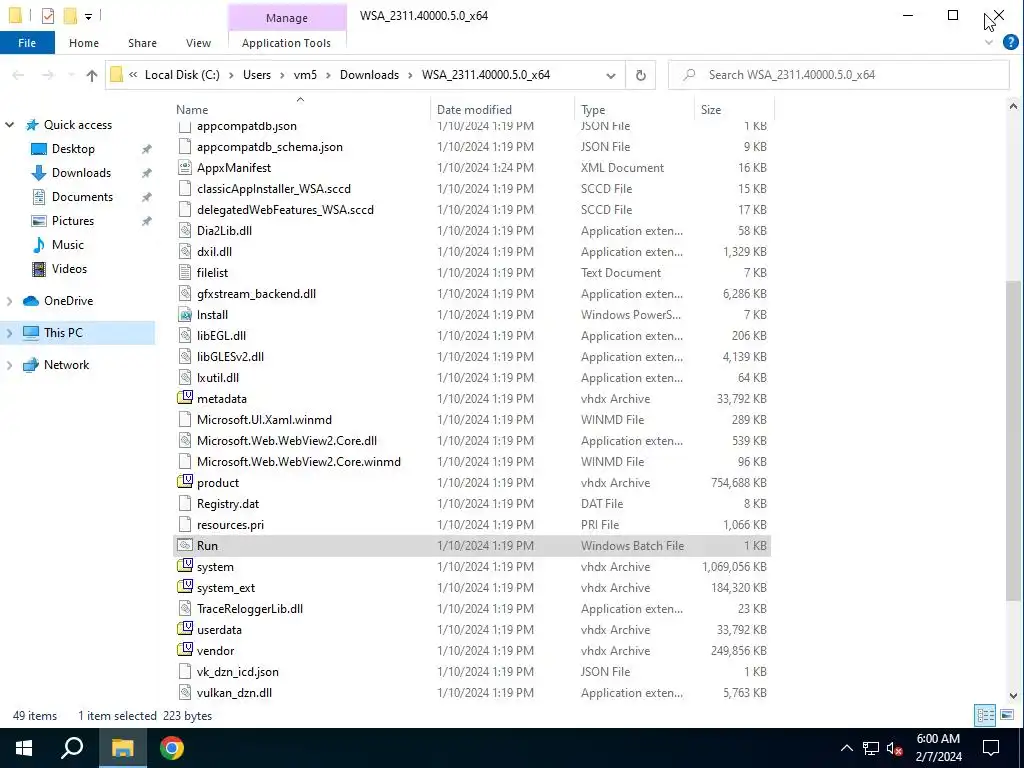The image size is (1024, 768).
Task: Click New folder in the quick access toolbar
Action: coord(70,15)
